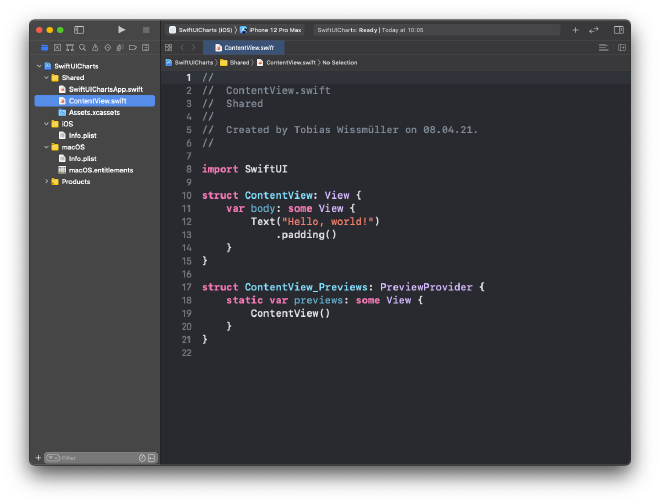Expand the Products folder

(45, 181)
